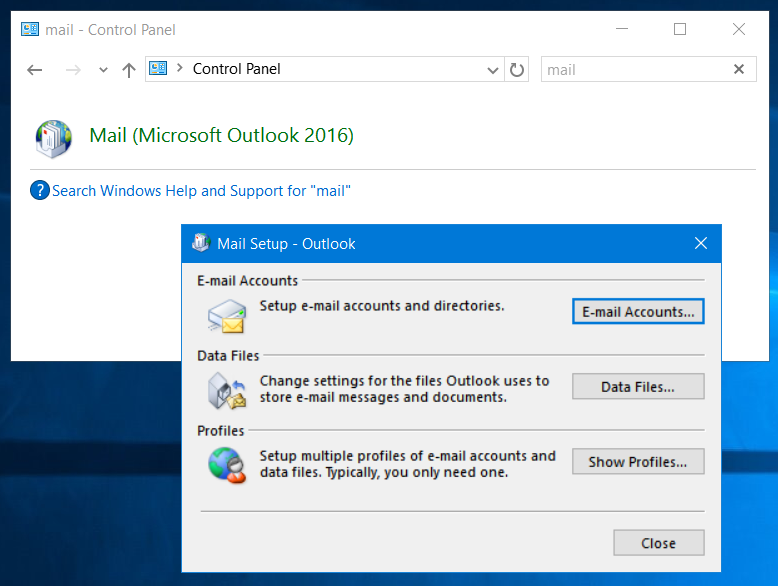The image size is (778, 586).
Task: Expand the address bar history dropdown
Action: click(x=492, y=70)
